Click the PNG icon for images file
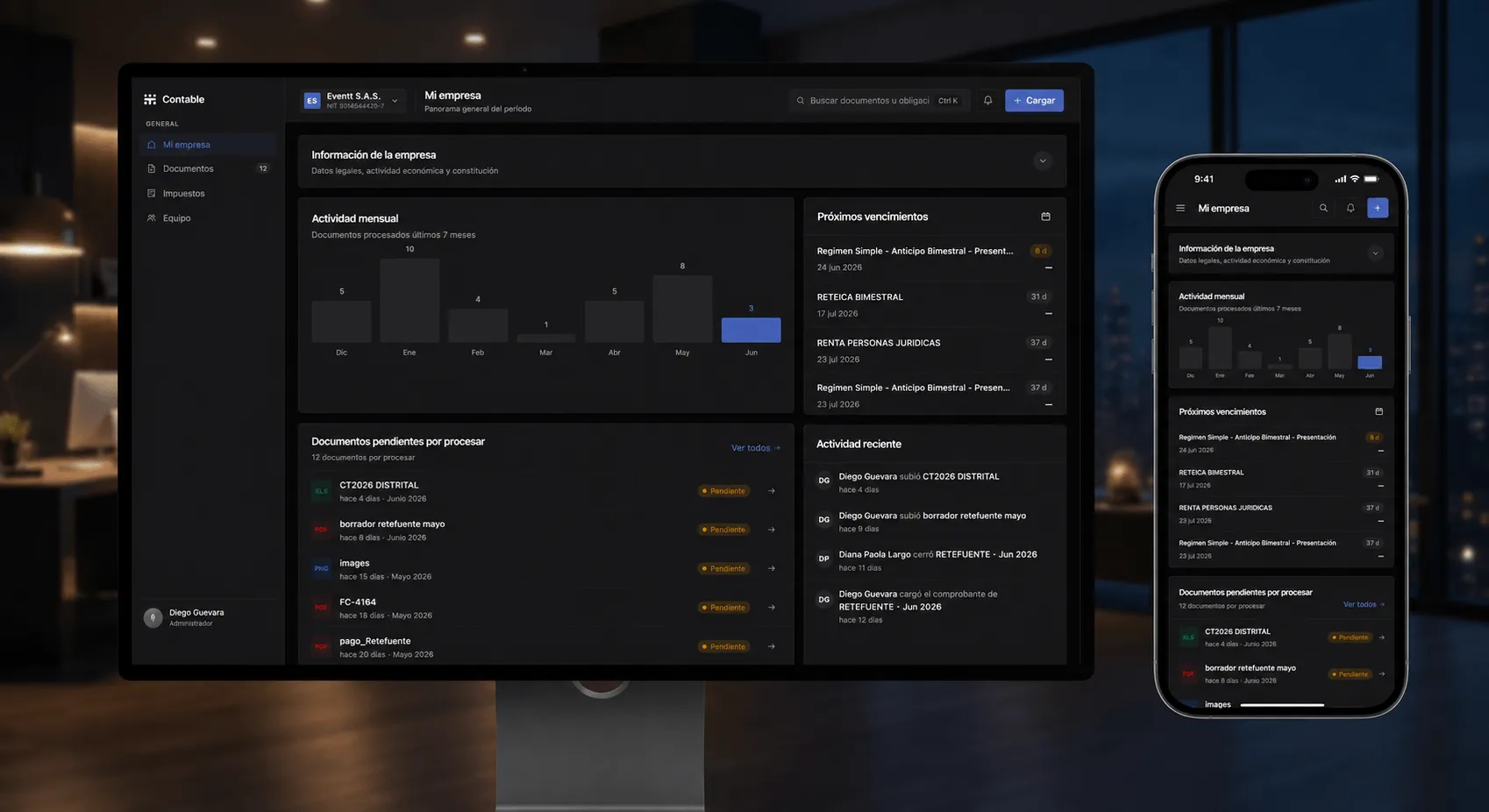Viewport: 1489px width, 812px height. [x=321, y=568]
